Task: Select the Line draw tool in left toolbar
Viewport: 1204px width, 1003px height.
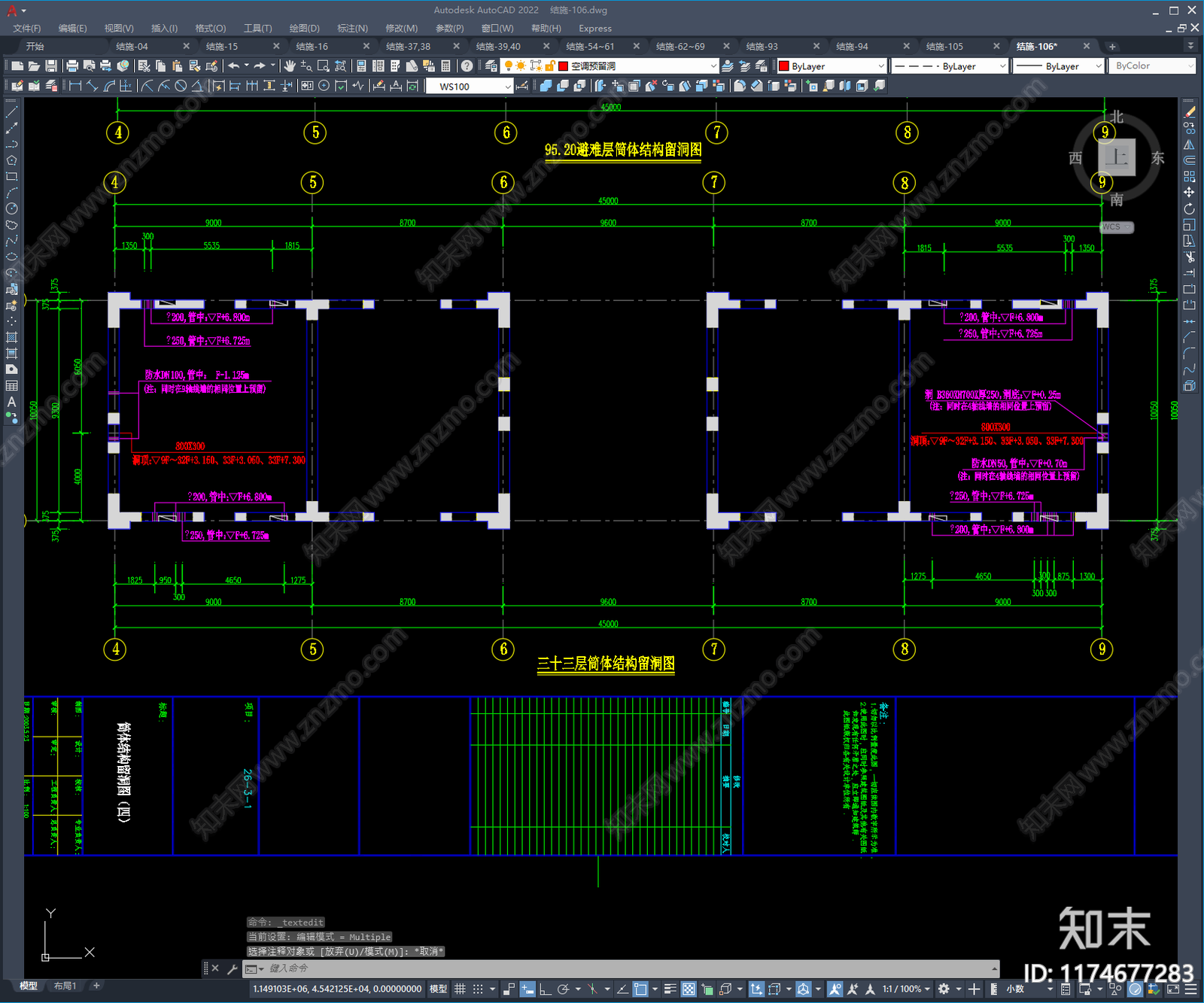Action: (x=11, y=112)
